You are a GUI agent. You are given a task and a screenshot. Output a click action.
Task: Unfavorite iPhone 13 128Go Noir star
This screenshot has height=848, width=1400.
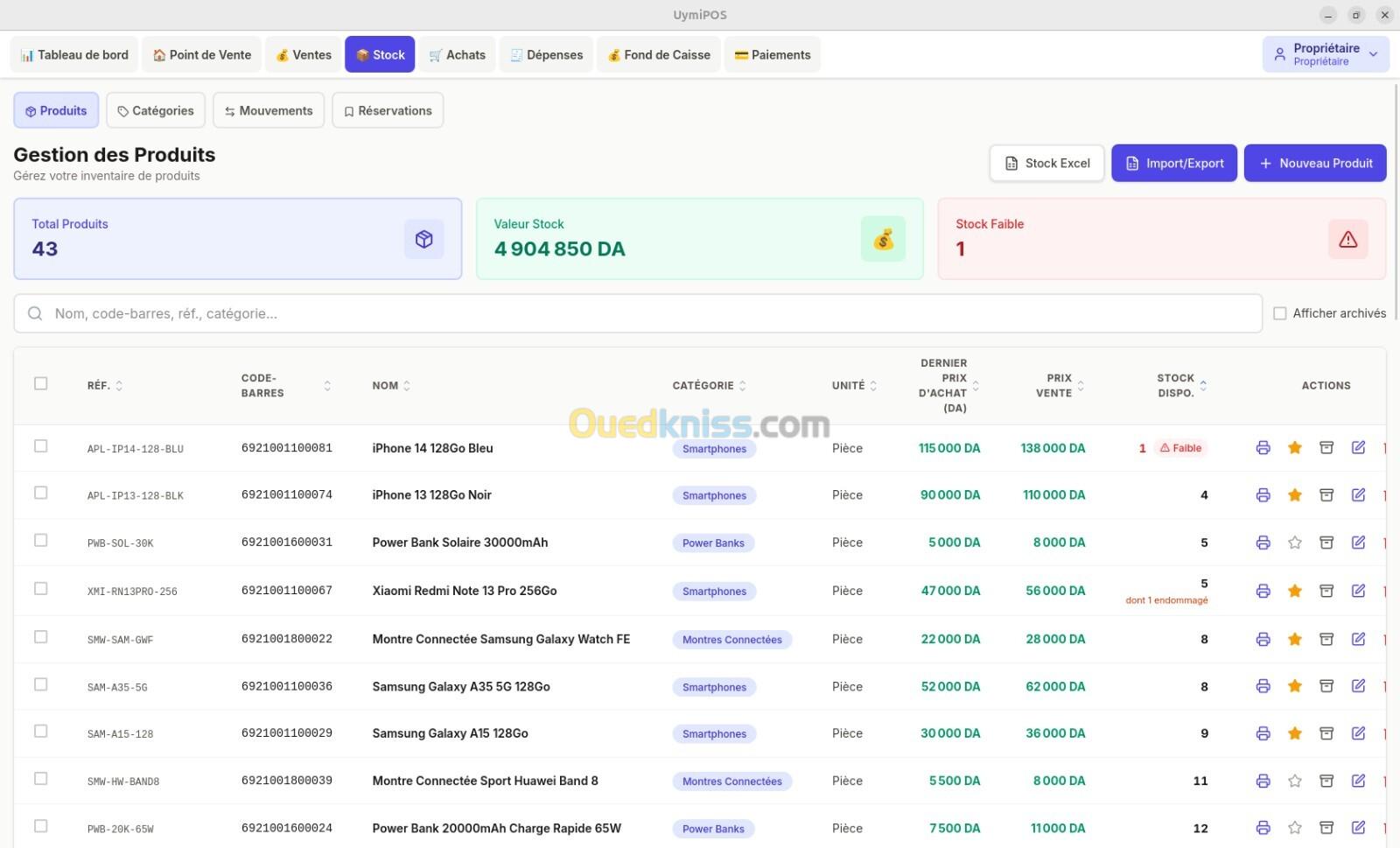tap(1295, 495)
